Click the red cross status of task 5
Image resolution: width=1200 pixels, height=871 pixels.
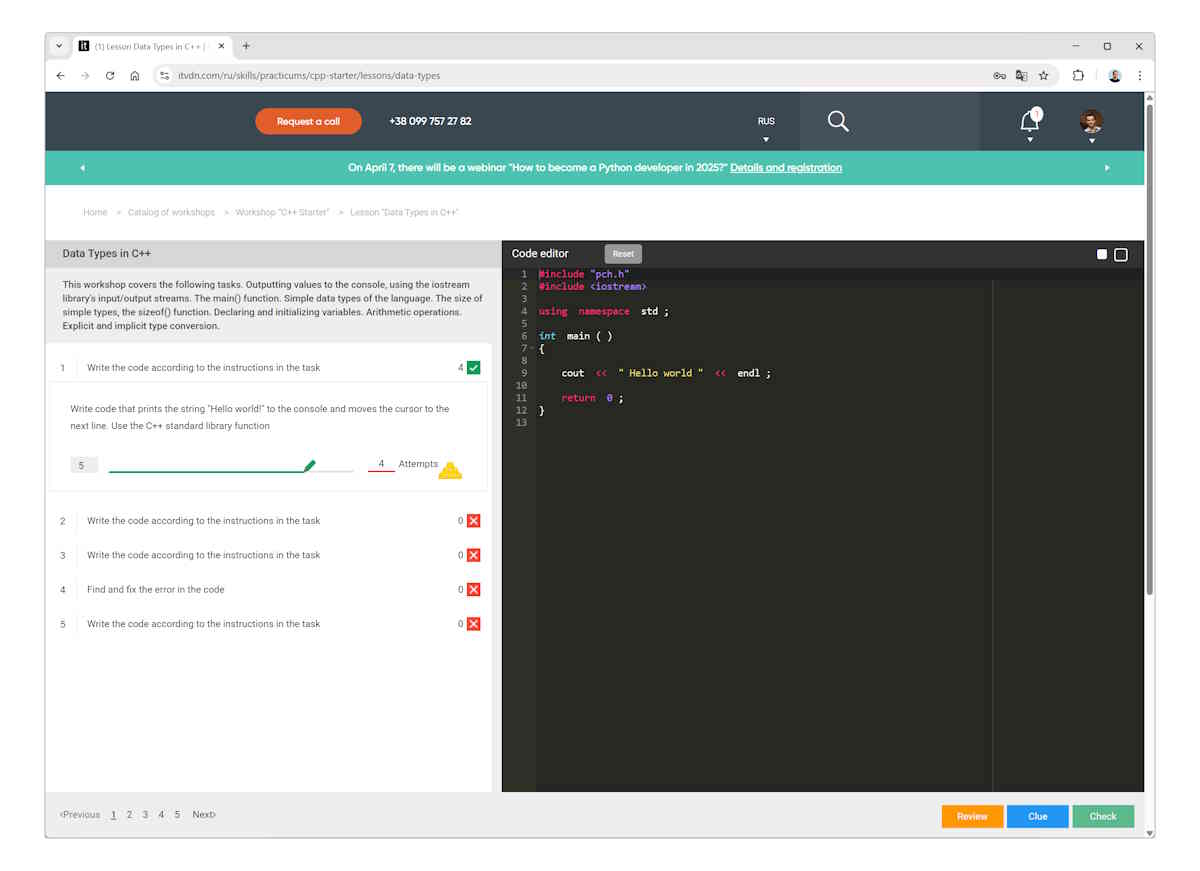pyautogui.click(x=474, y=624)
